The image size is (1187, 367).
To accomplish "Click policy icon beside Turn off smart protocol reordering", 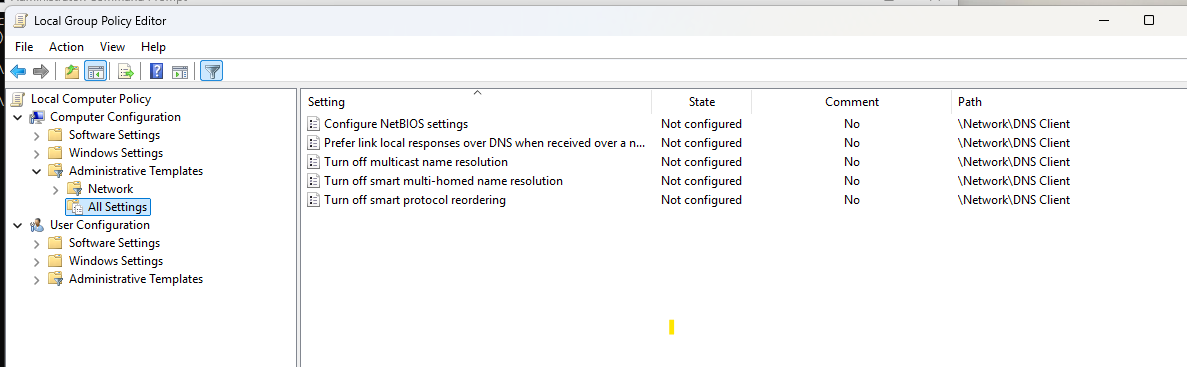I will (313, 201).
